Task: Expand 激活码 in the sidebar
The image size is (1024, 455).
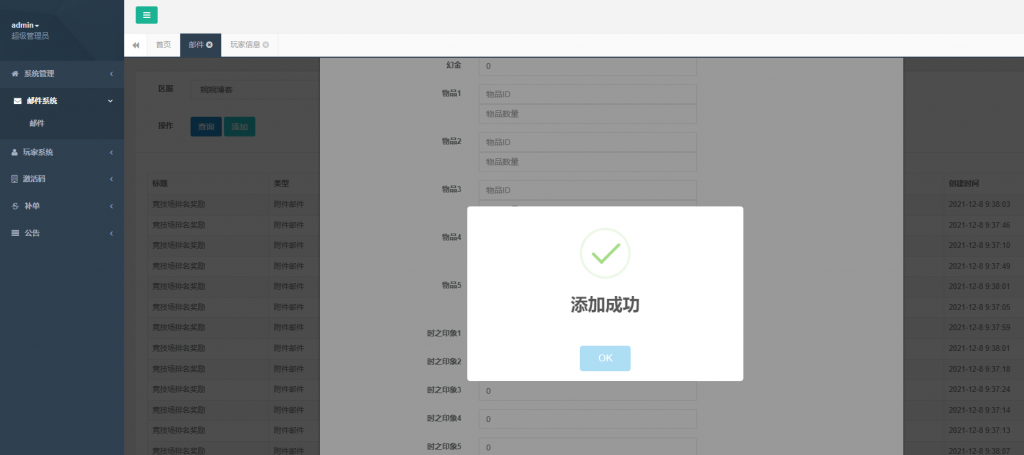Action: 62,179
